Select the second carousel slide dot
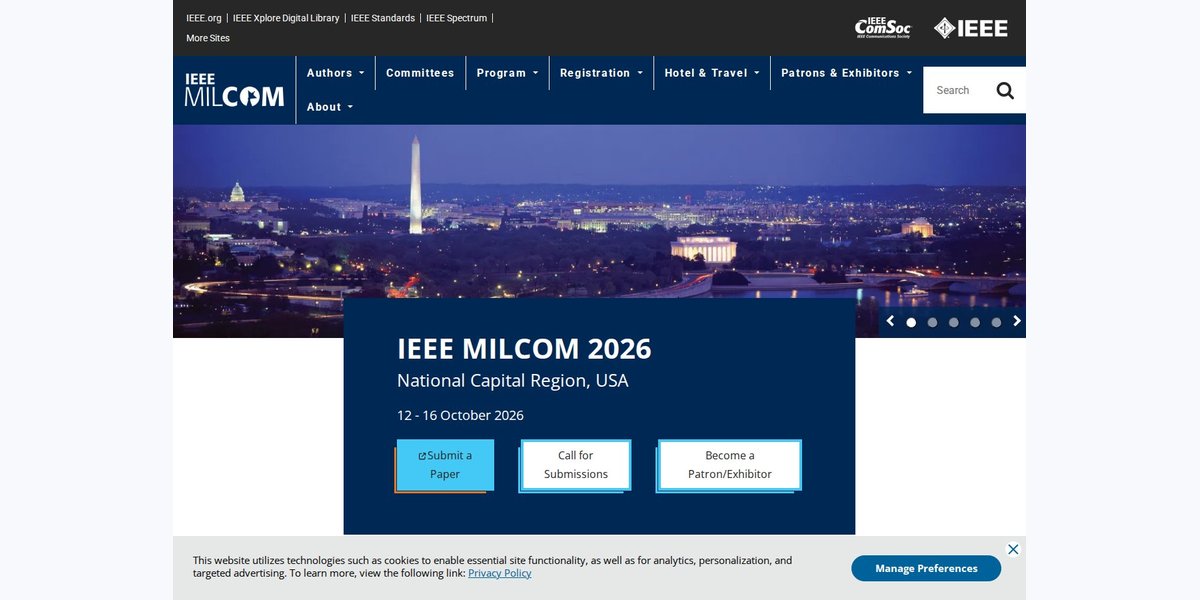 pos(932,322)
